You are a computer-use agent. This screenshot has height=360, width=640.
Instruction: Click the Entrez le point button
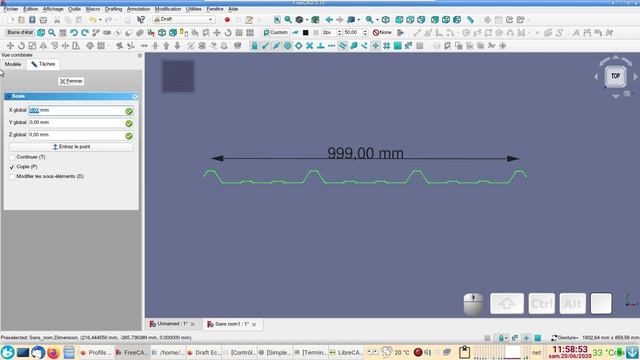[71, 147]
